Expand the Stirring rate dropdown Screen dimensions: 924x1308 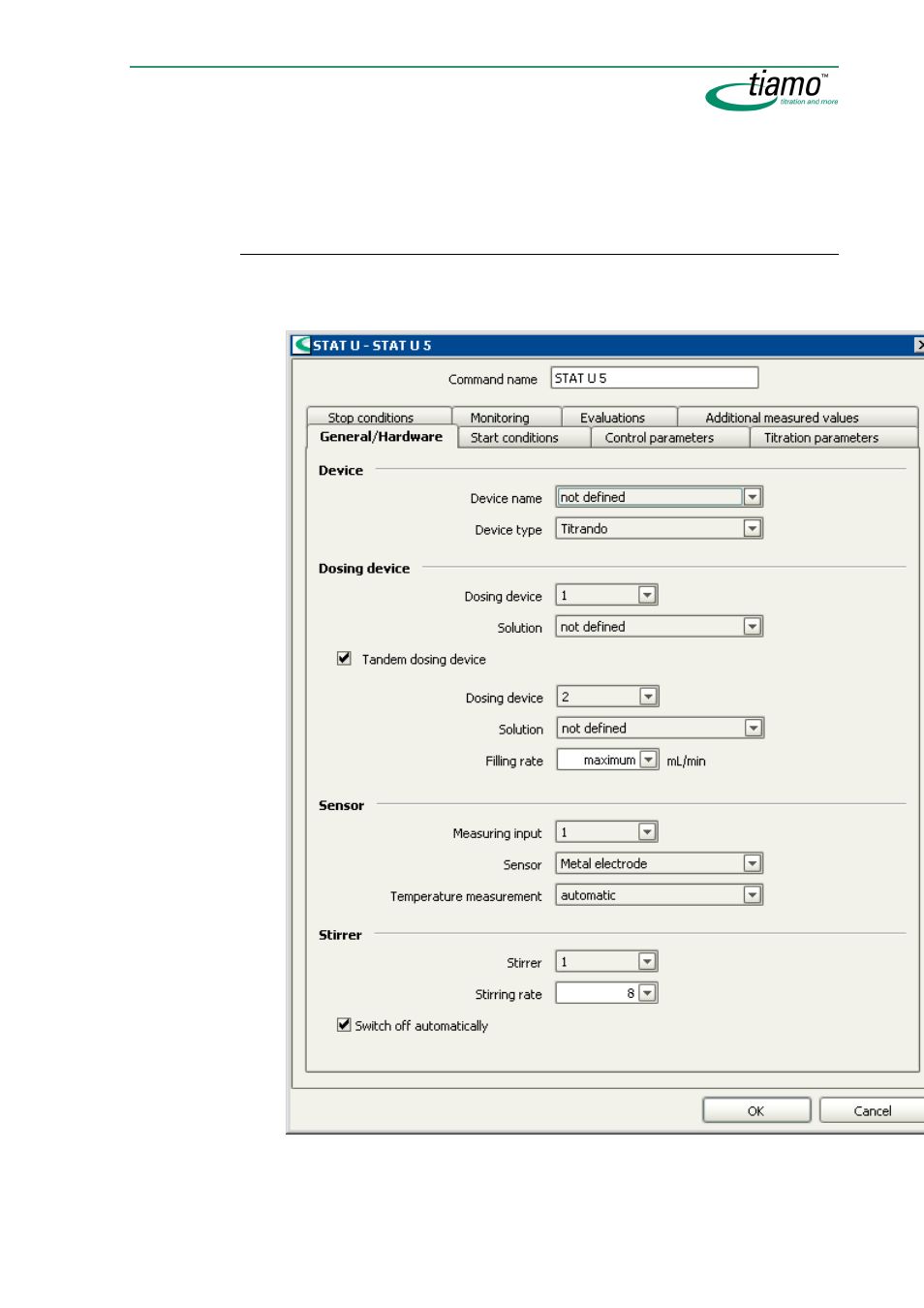(647, 992)
